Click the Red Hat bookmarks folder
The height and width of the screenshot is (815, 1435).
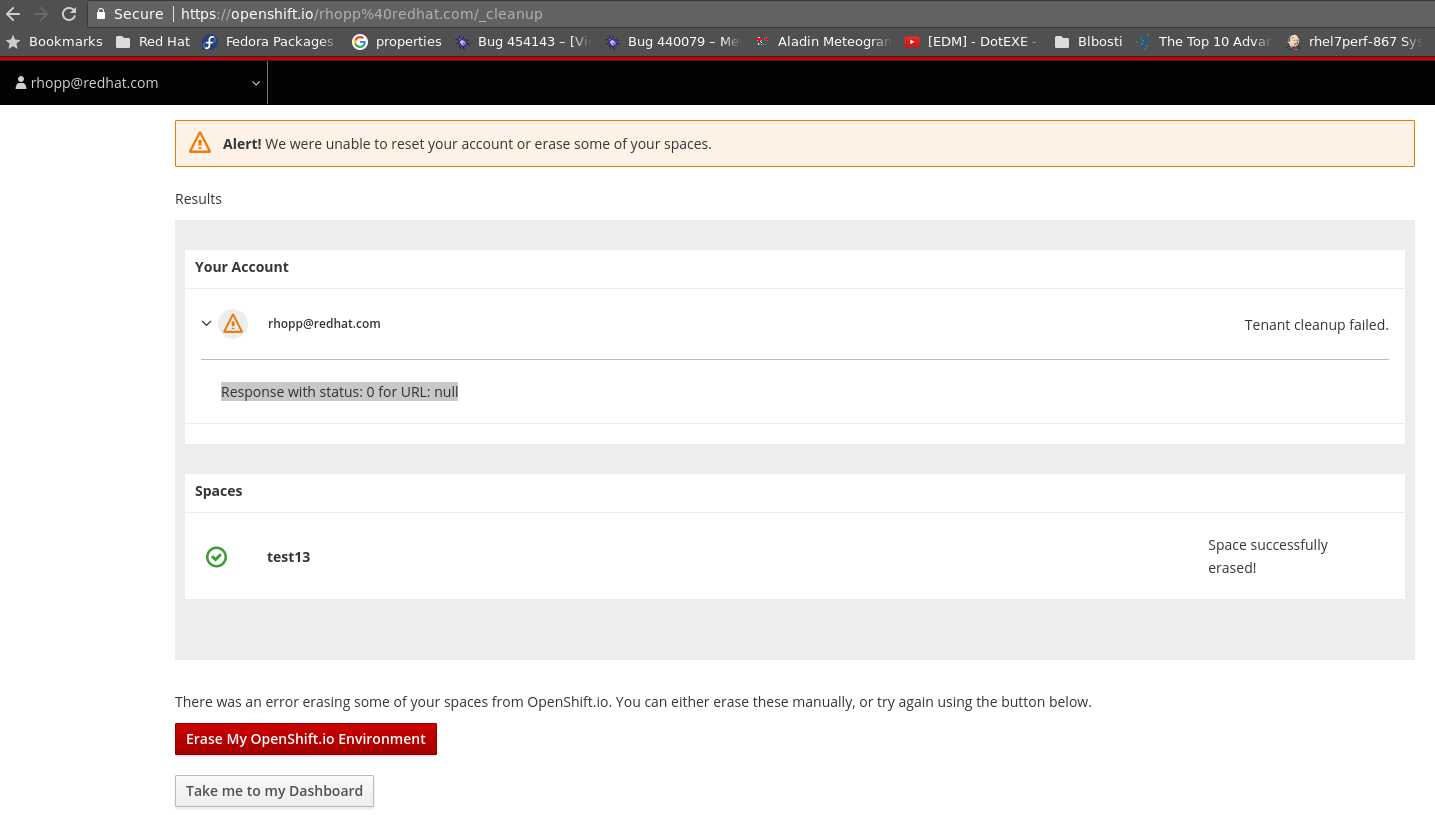click(x=152, y=41)
